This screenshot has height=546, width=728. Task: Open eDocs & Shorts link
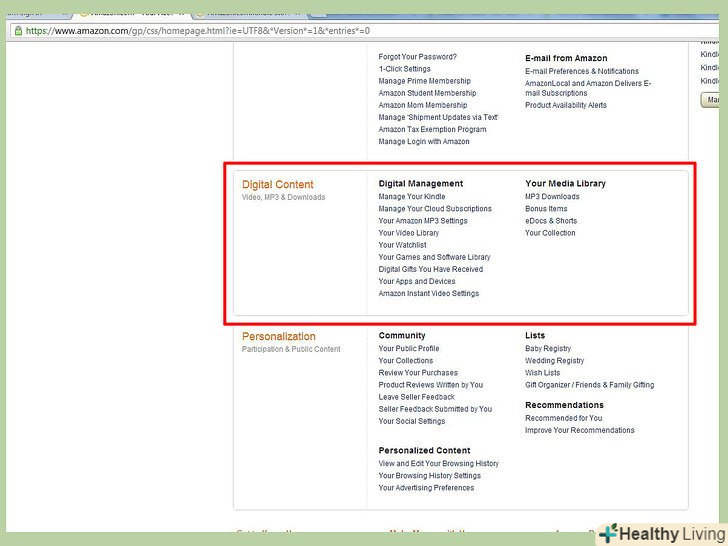551,221
